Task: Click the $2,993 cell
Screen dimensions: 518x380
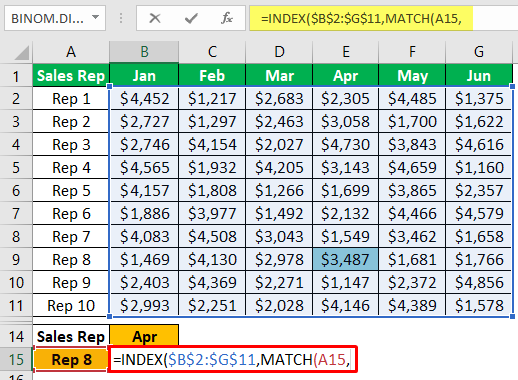Action: click(x=144, y=306)
